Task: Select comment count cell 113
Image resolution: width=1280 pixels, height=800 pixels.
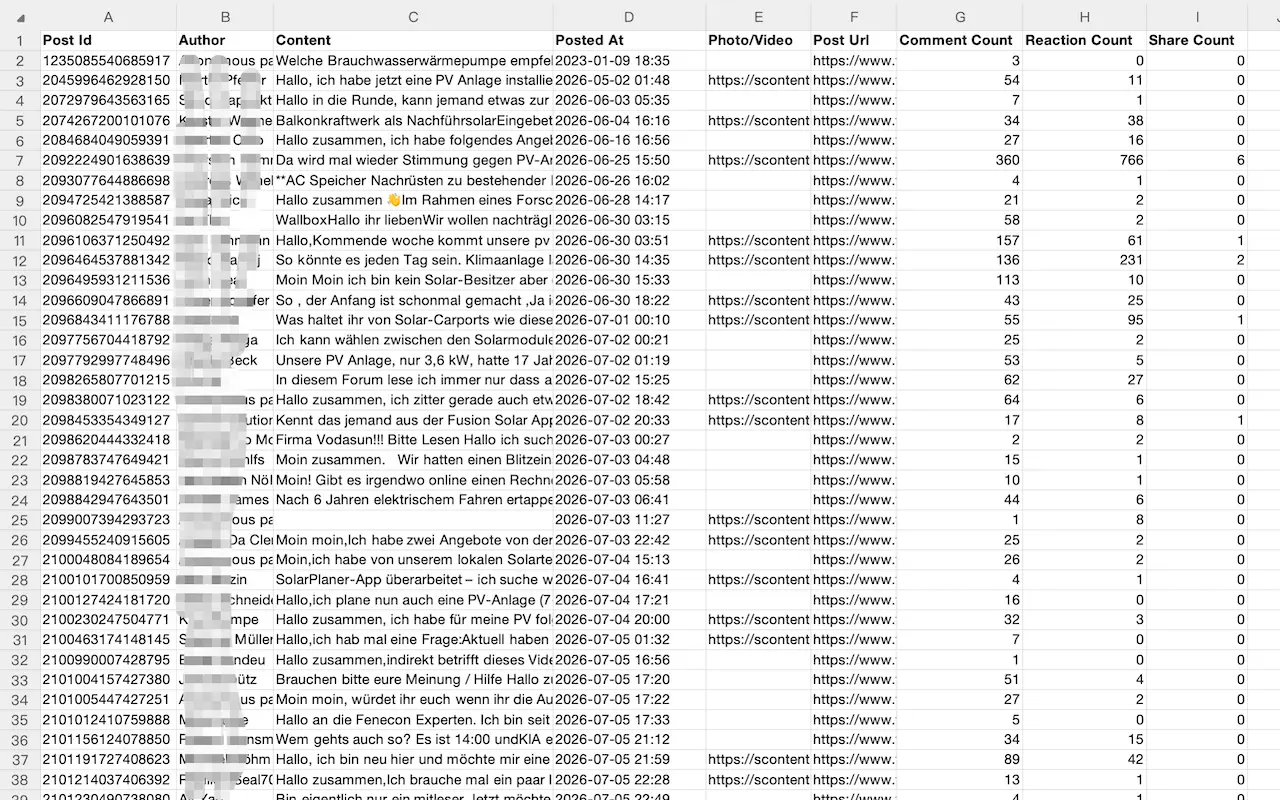Action: click(x=960, y=280)
